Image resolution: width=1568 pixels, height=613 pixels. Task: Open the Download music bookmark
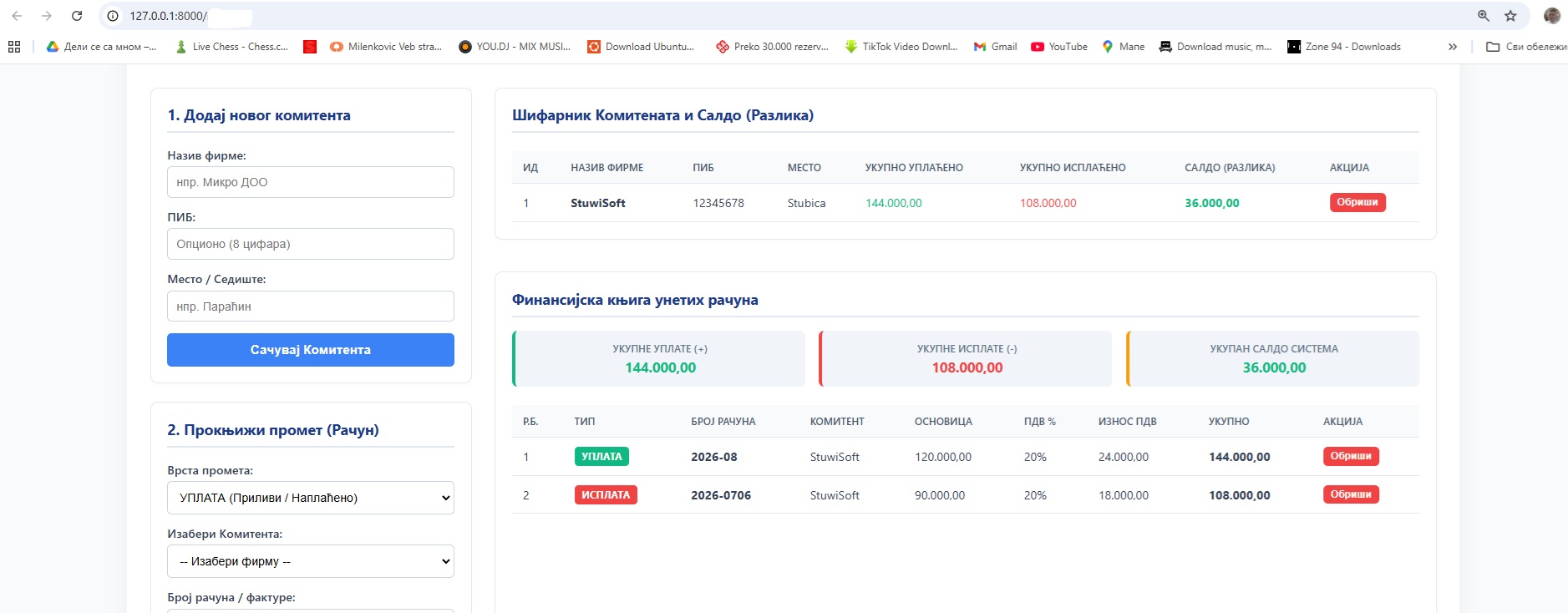1215,47
